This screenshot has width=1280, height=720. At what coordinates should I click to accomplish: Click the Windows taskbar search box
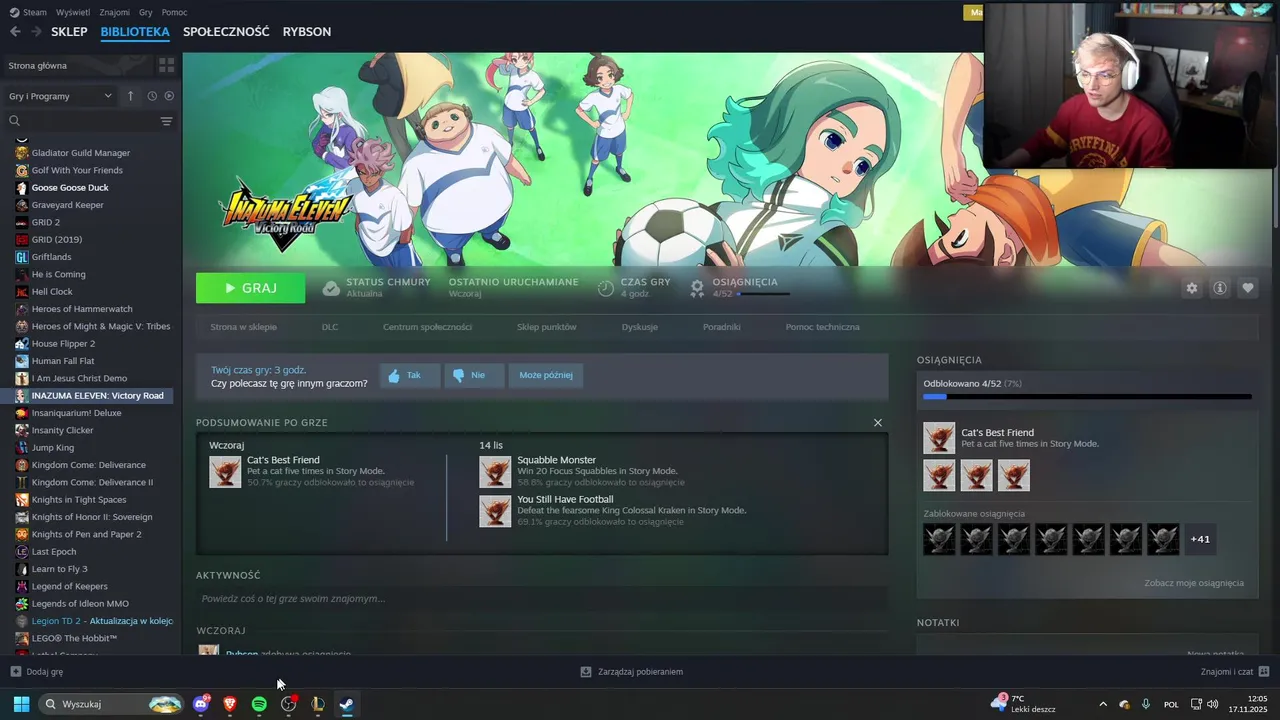111,704
